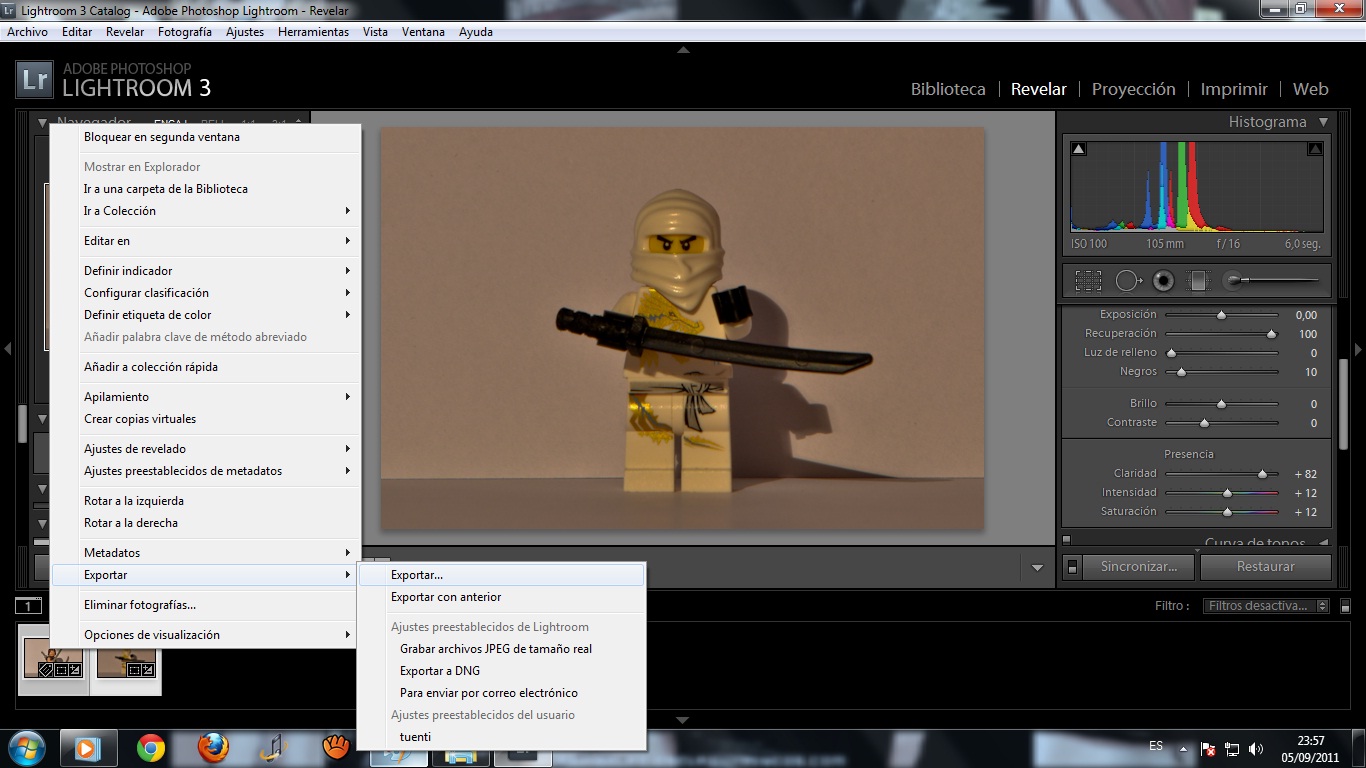Click develop adjustments badge on second filmstrip thumbnail
1366x768 pixels.
148,669
